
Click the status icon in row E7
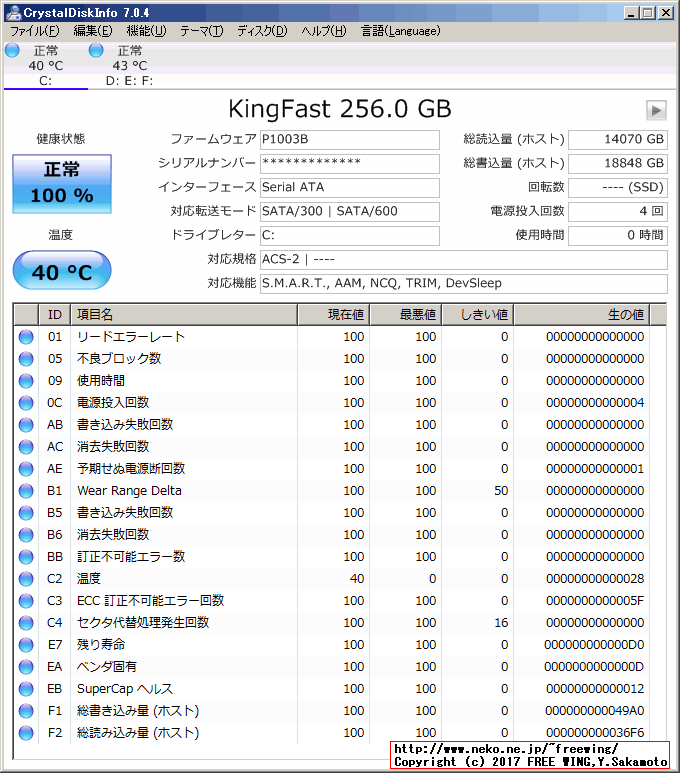coord(26,645)
